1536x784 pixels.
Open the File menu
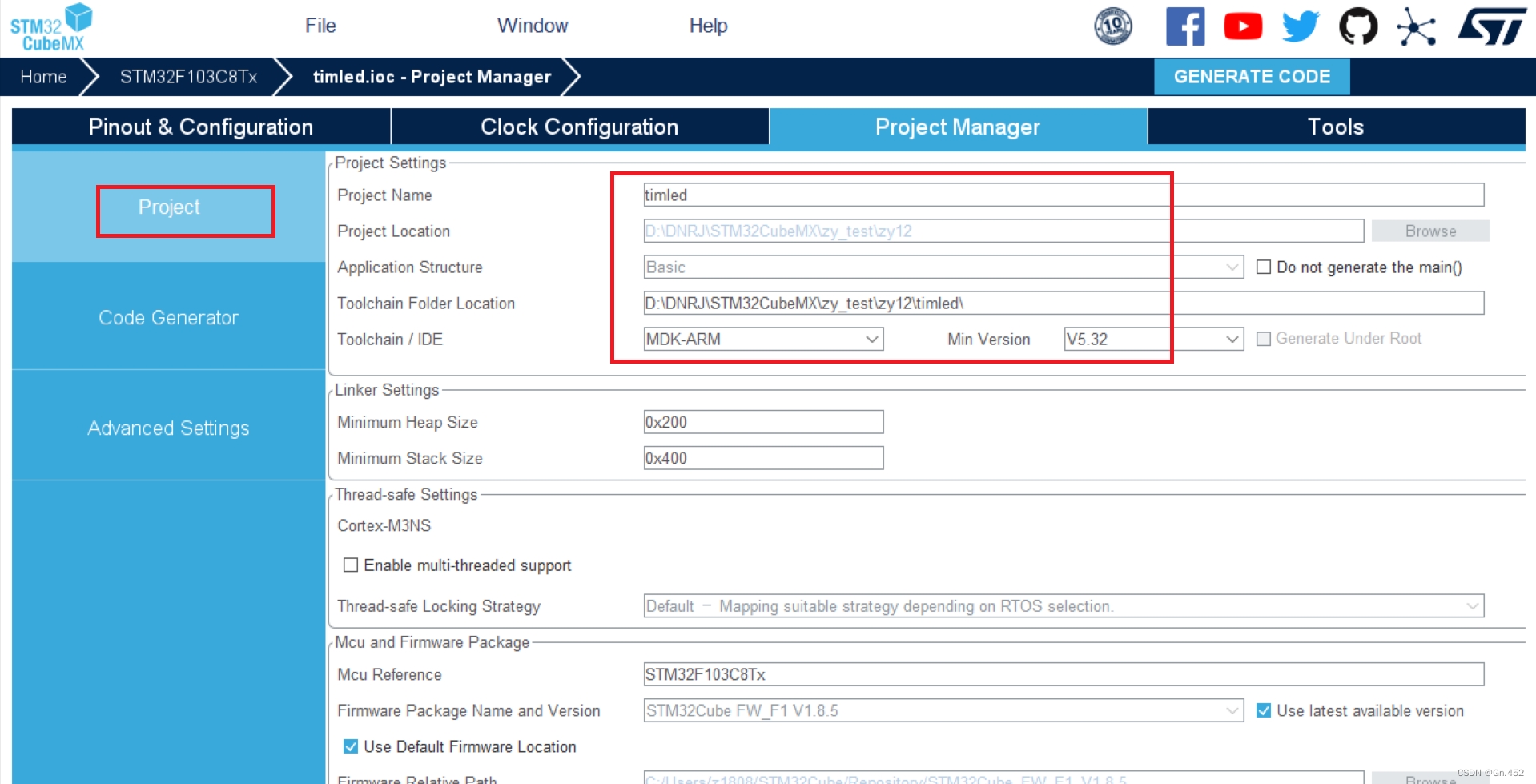320,26
